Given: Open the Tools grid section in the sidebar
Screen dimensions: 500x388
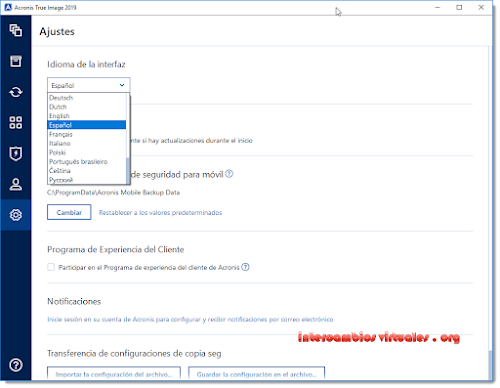Looking at the screenshot, I should pos(16,123).
